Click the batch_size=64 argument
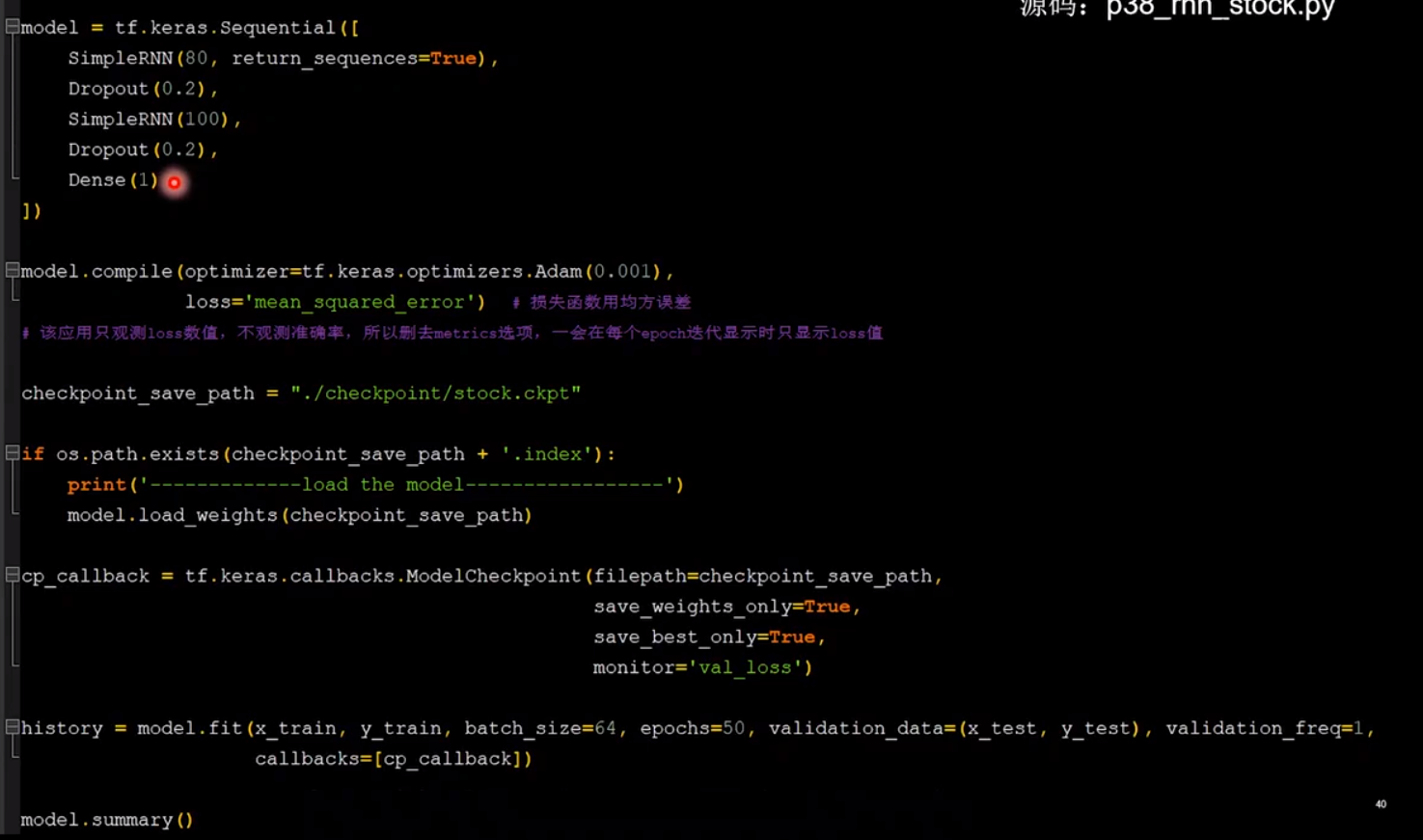The image size is (1423, 840). 540,729
